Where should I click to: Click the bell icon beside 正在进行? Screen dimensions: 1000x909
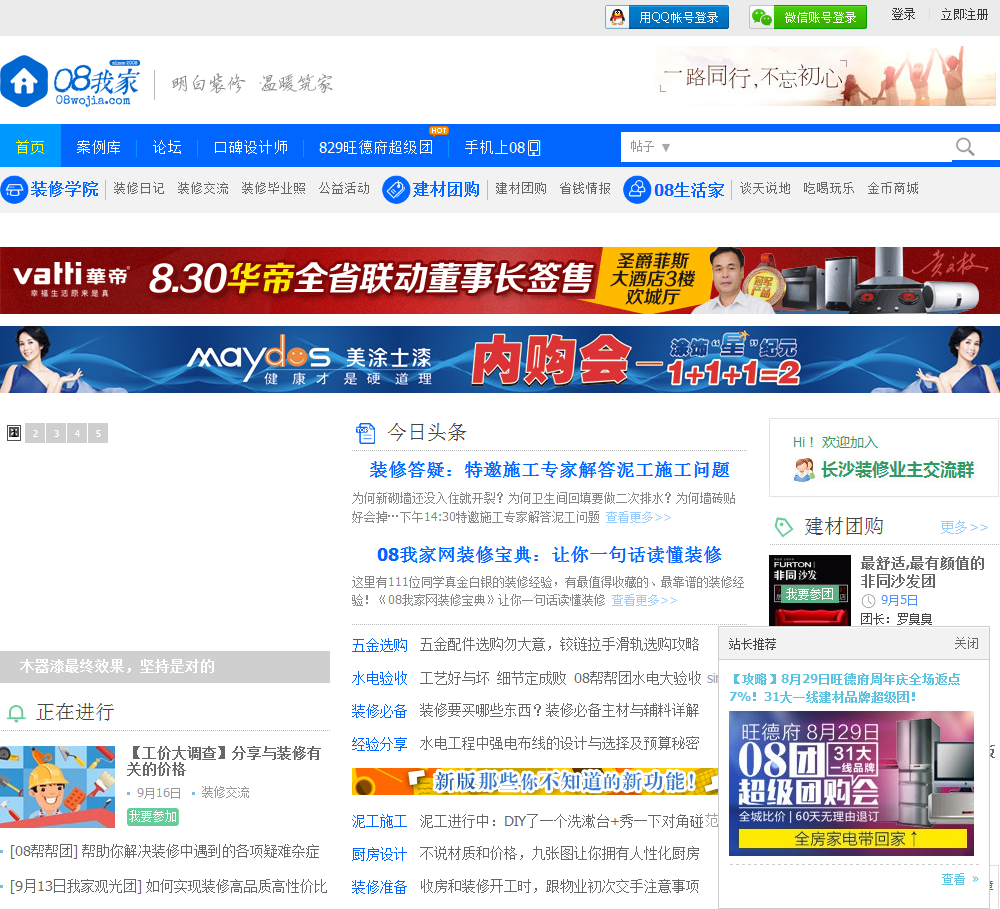[x=16, y=713]
